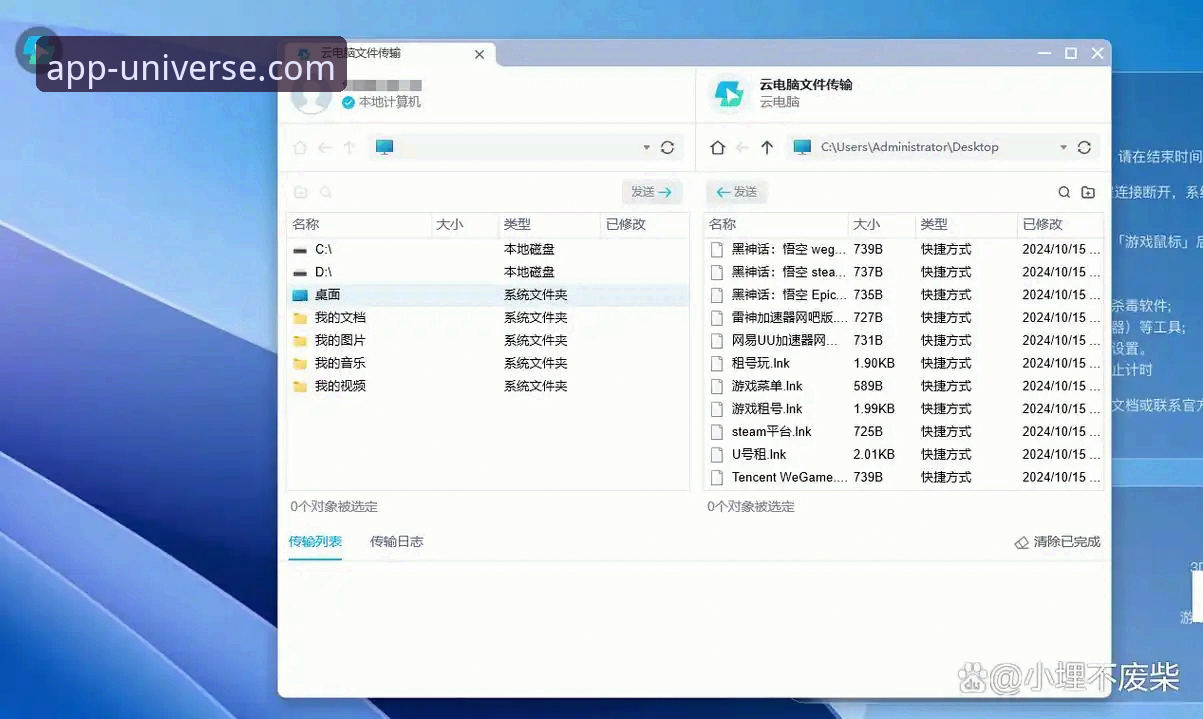Open the cloud address bar dropdown arrow
Image resolution: width=1203 pixels, height=719 pixels.
pyautogui.click(x=1063, y=147)
